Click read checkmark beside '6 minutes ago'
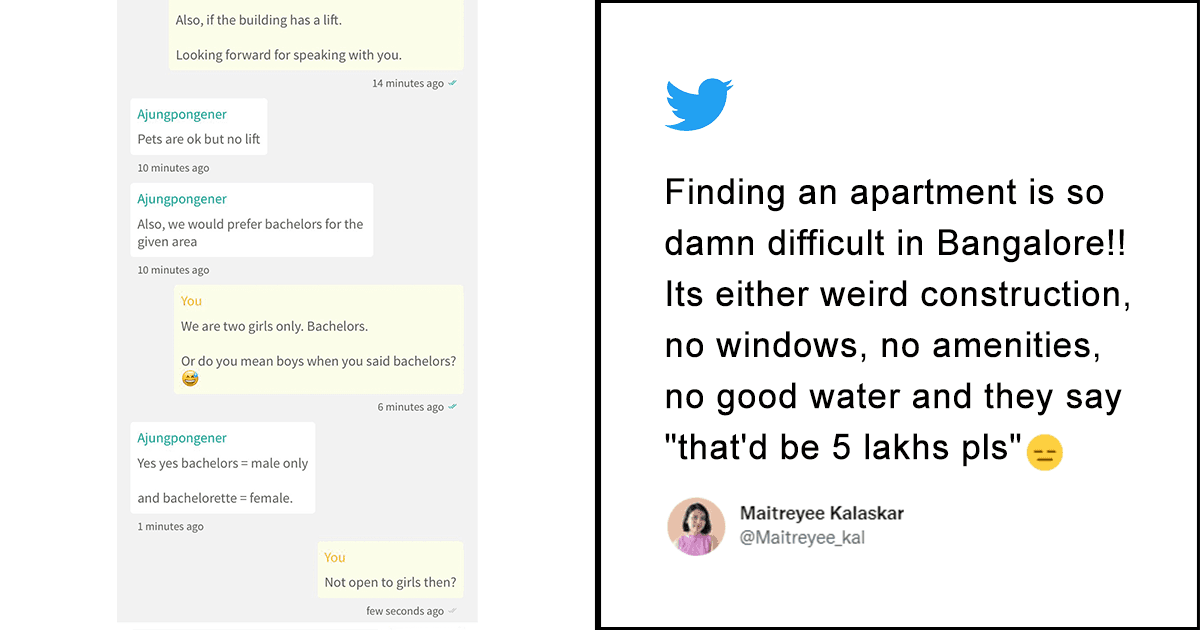The image size is (1200, 630). [453, 407]
